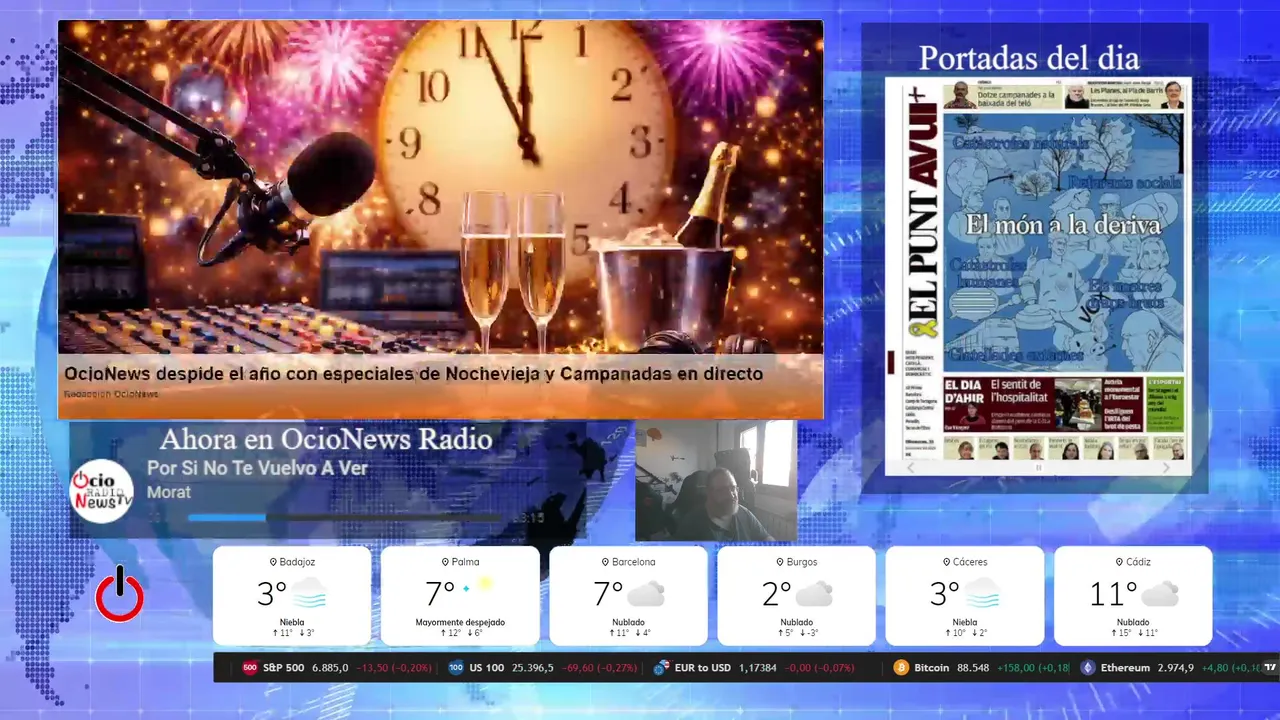Click the S&P 500 red ticker icon
This screenshot has height=720, width=1280.
(250, 667)
